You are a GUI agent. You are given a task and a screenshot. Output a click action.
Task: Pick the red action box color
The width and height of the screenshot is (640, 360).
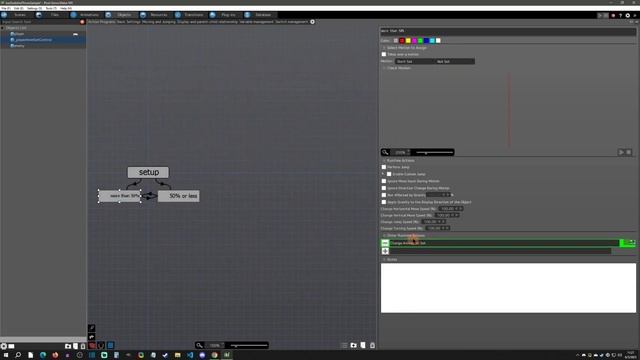402,40
